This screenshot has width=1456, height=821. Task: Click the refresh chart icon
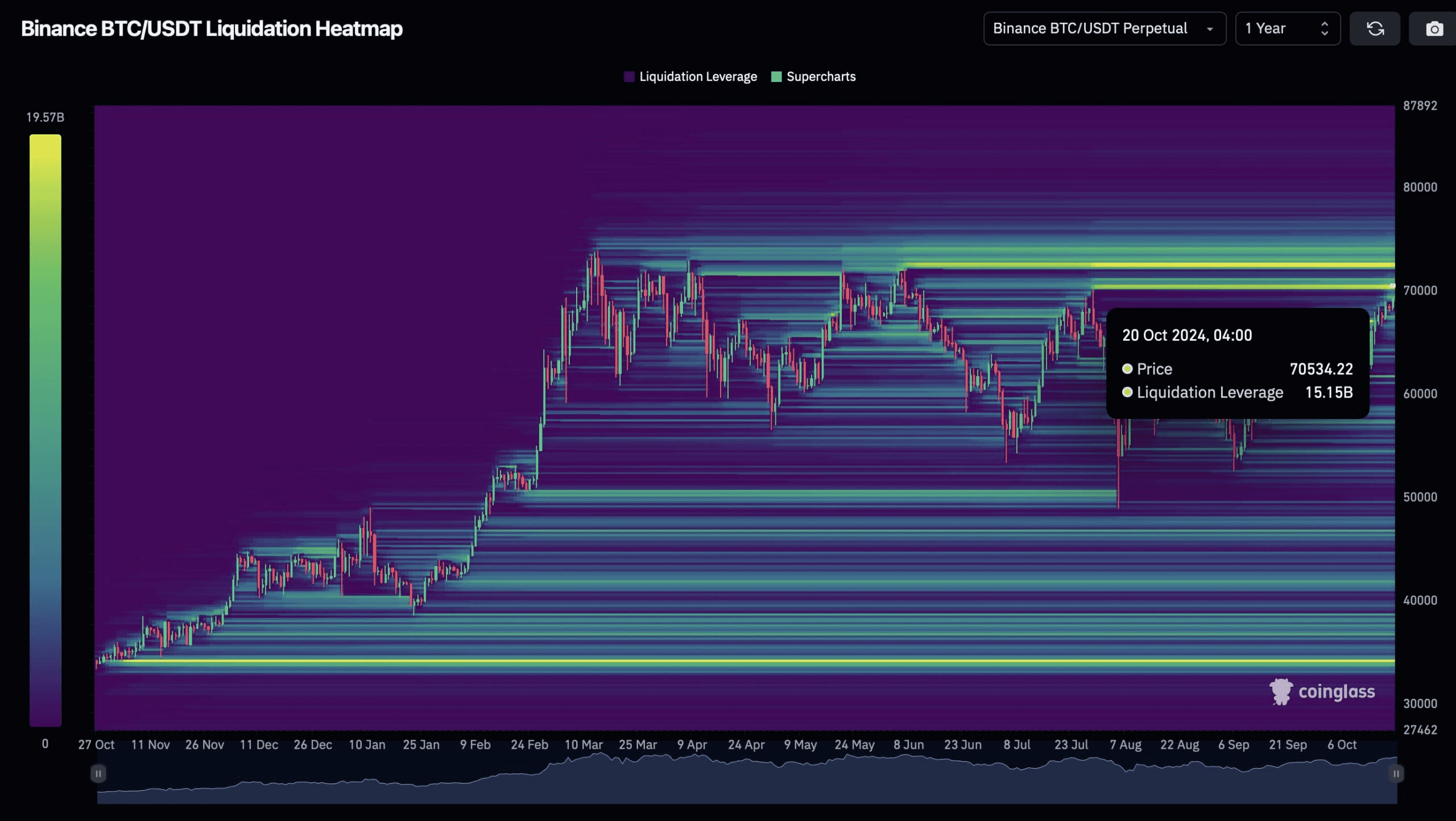tap(1375, 28)
